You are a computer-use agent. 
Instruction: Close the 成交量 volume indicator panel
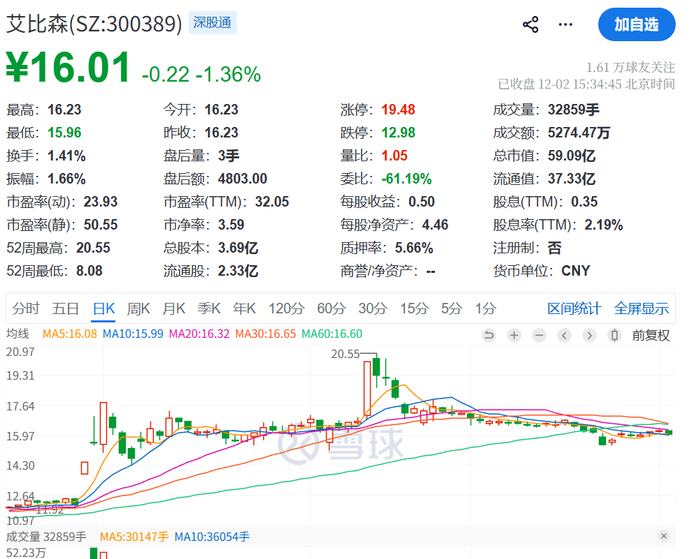pos(664,536)
